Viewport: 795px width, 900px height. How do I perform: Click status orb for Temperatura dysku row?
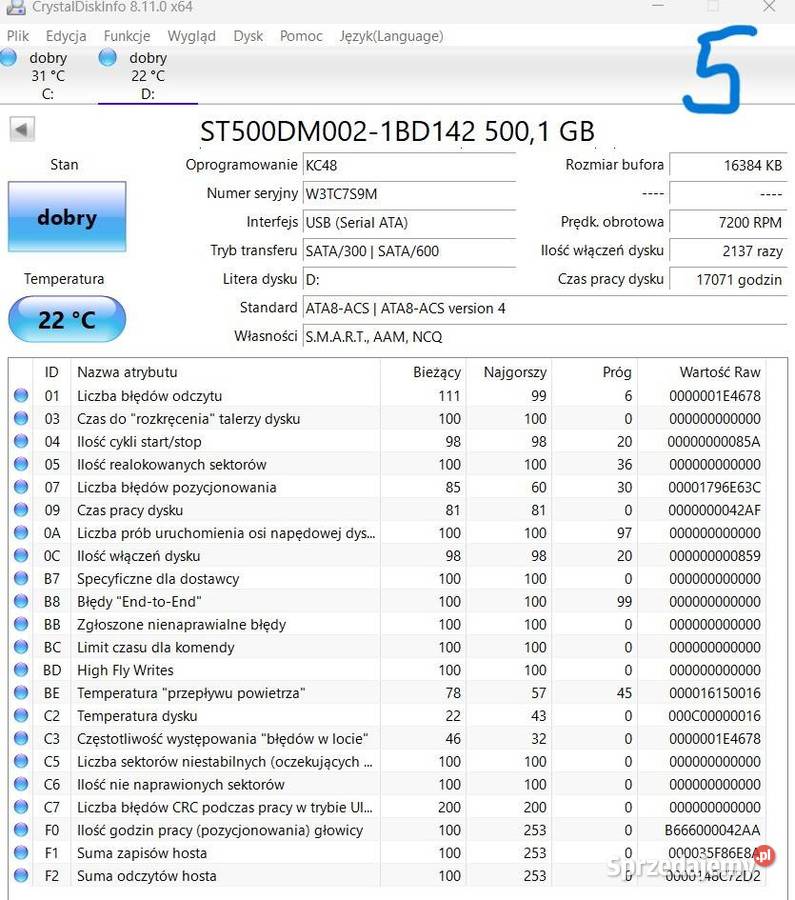click(x=21, y=715)
